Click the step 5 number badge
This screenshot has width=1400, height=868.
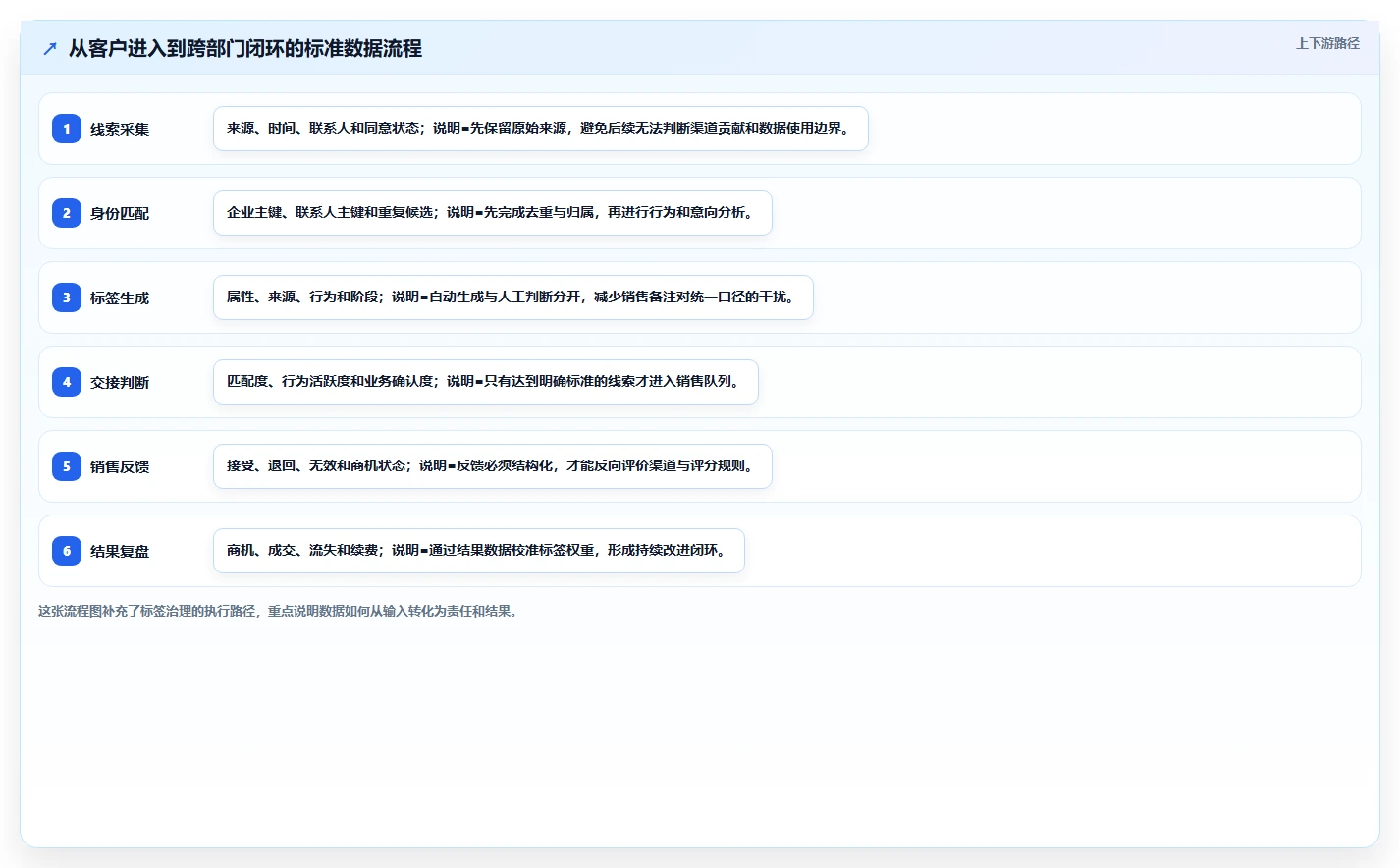point(67,466)
